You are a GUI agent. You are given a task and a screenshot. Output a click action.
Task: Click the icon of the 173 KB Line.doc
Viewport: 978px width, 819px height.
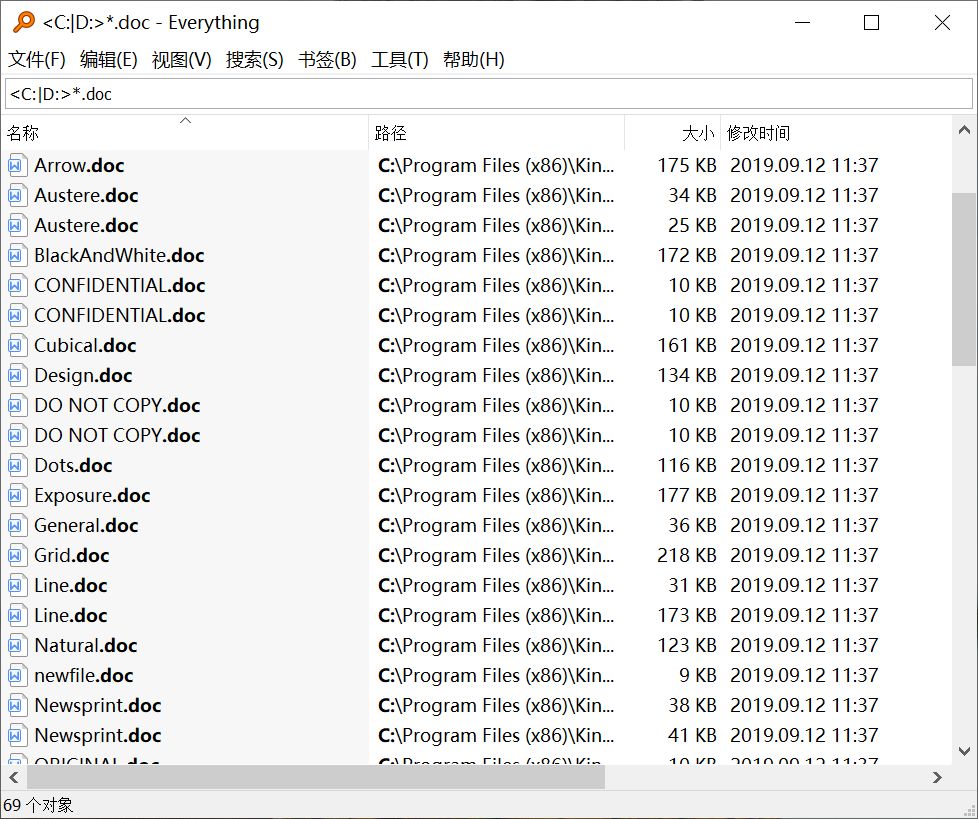point(16,616)
